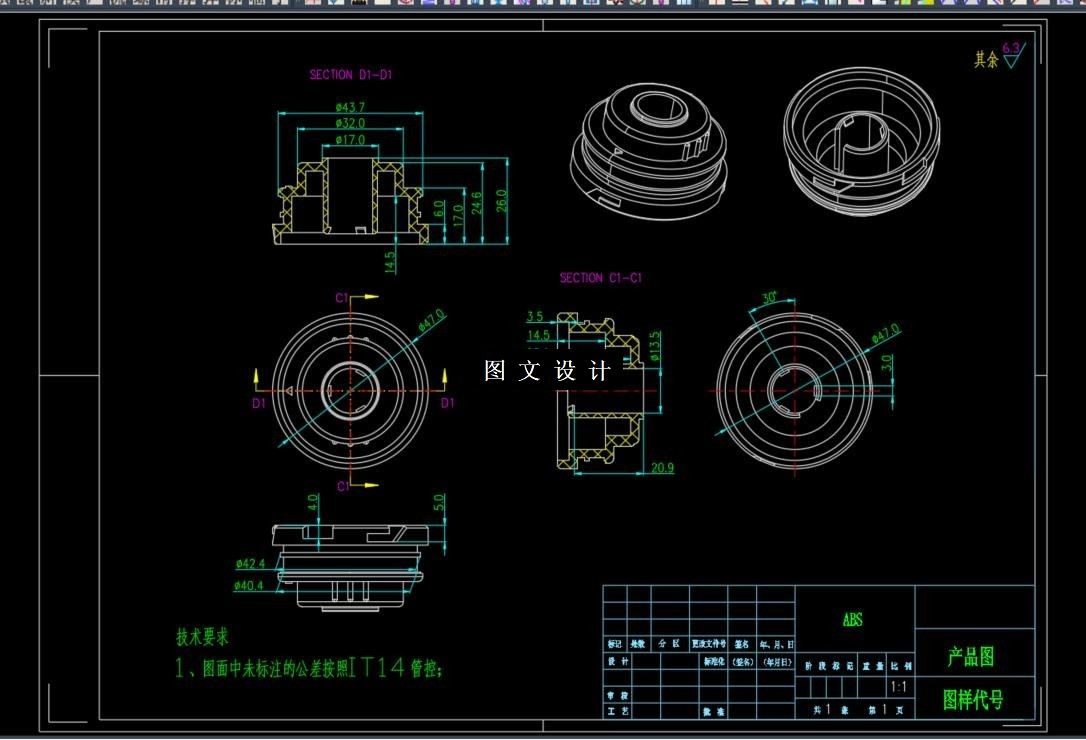
Task: Click the 更改文件号 column header
Action: 709,644
